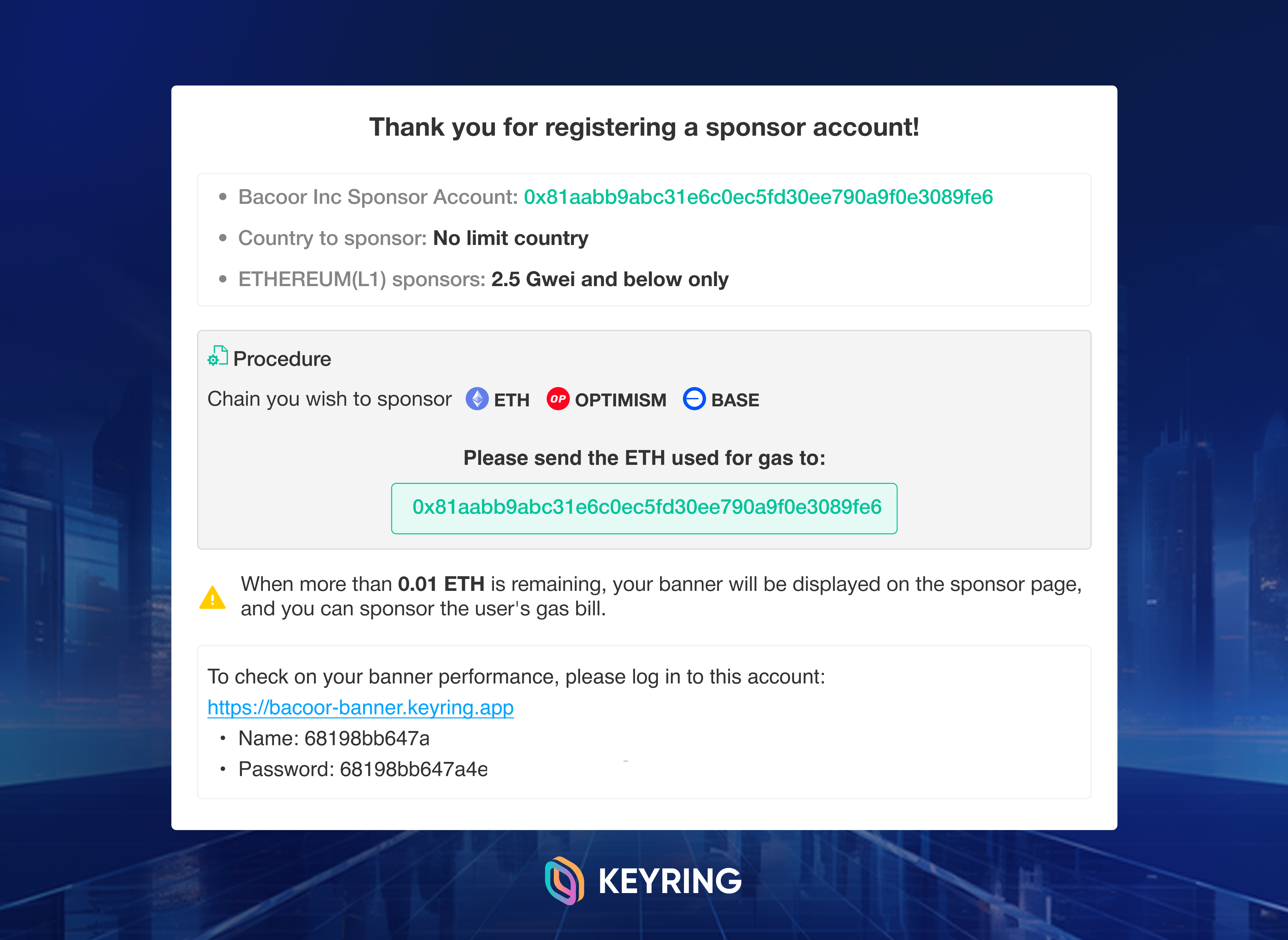The height and width of the screenshot is (940, 1288).
Task: Click the Password value text
Action: pyautogui.click(x=413, y=769)
